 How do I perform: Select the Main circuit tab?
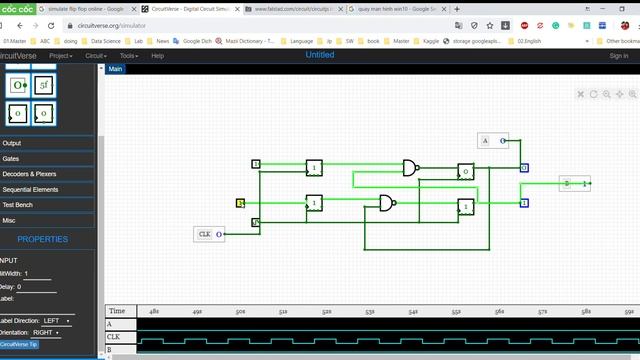click(115, 69)
